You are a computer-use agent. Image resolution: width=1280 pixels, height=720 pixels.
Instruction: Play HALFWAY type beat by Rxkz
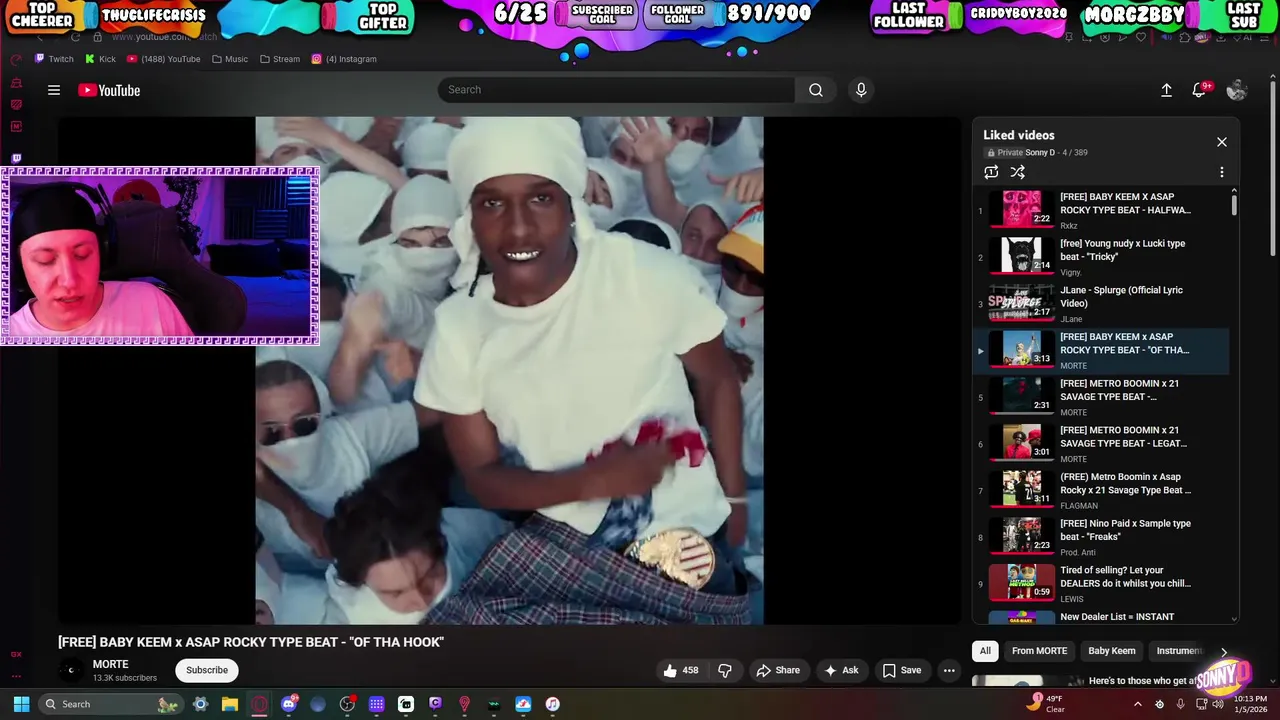1100,210
